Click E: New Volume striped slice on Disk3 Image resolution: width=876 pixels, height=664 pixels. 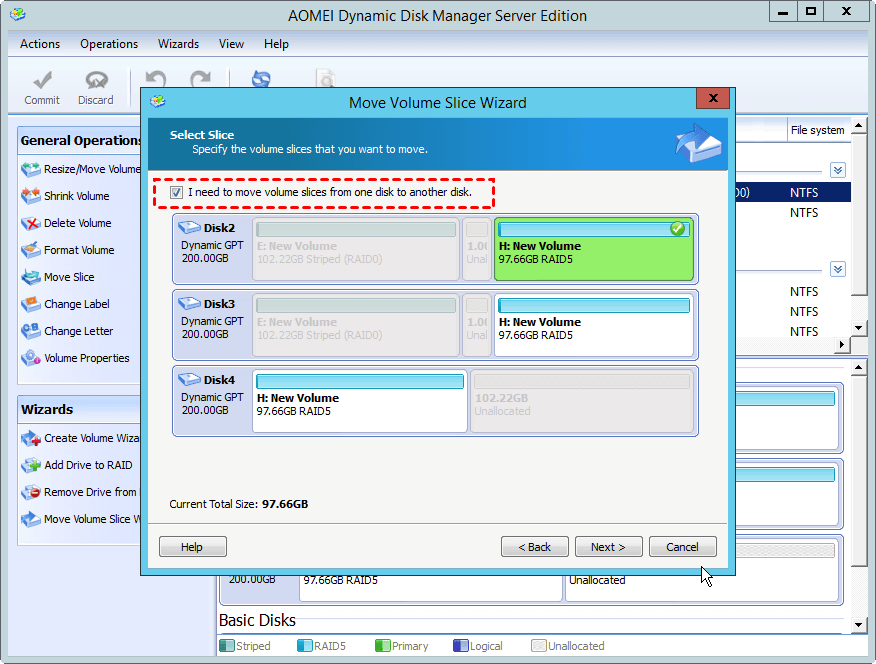(x=356, y=325)
